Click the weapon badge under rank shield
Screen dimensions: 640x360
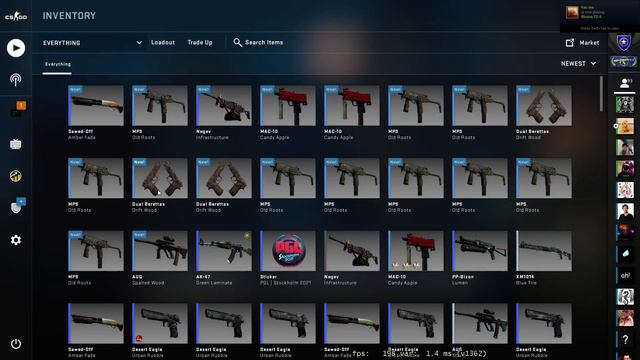coord(623,62)
